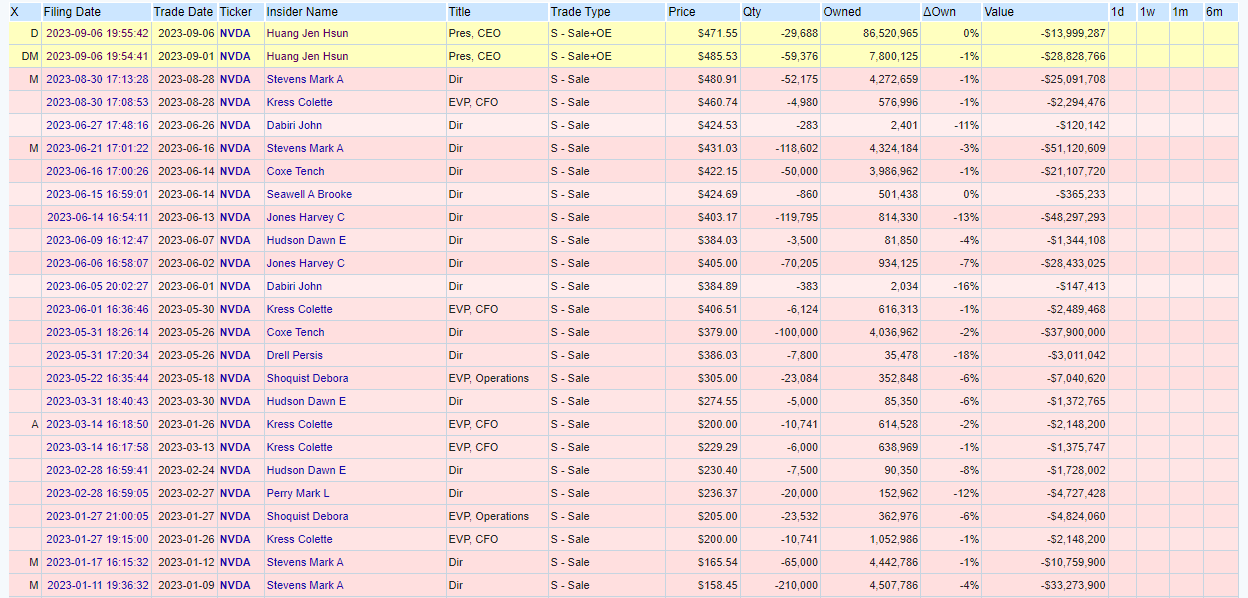Open Shoquist Debora in the 2023-05-18 trade row
The height and width of the screenshot is (598, 1248).
pyautogui.click(x=307, y=378)
